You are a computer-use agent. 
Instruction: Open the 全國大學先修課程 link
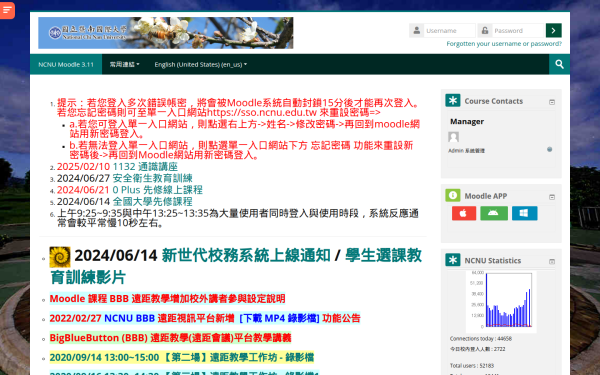(x=152, y=202)
